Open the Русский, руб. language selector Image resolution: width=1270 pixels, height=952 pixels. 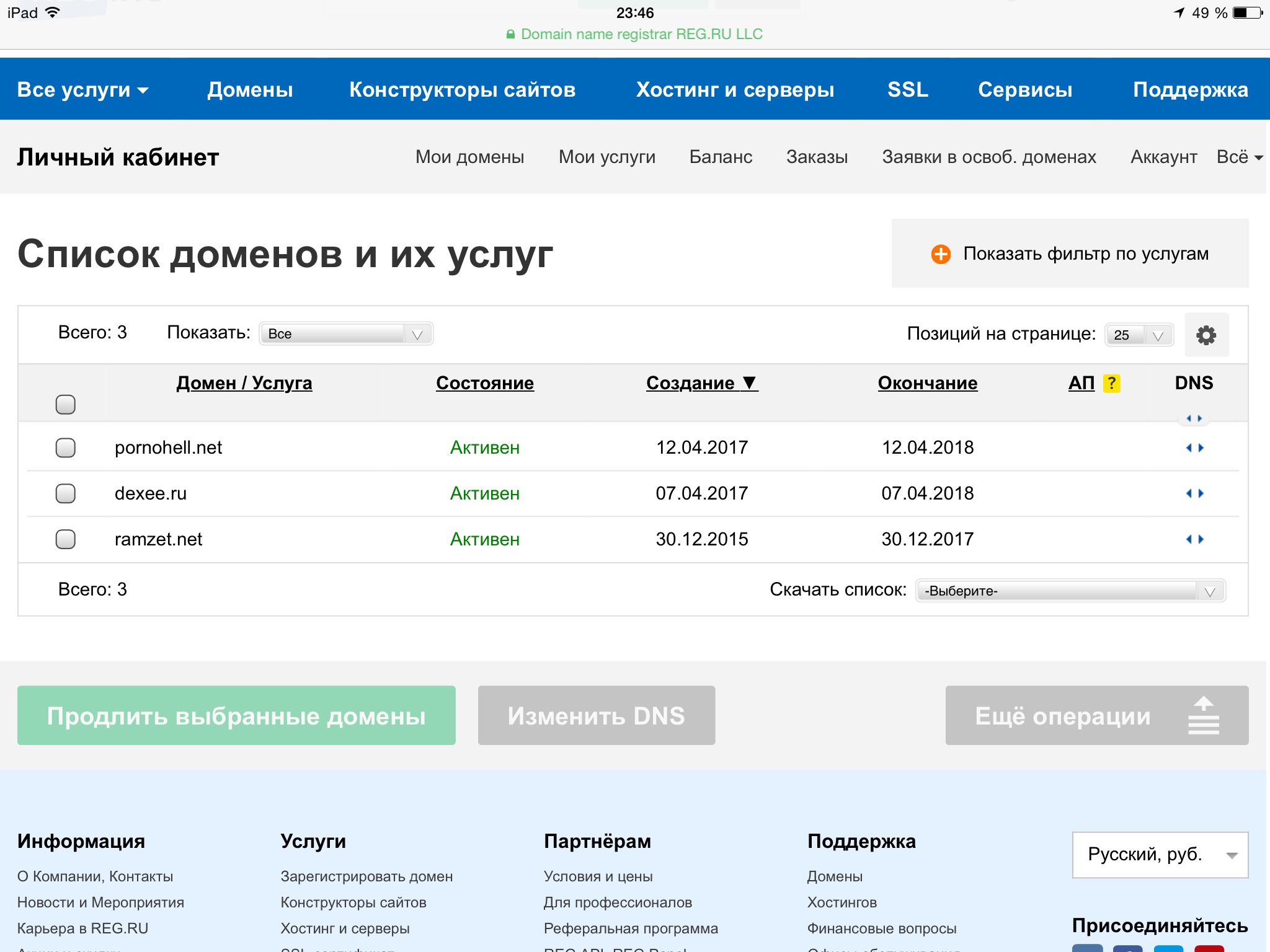tap(1160, 855)
